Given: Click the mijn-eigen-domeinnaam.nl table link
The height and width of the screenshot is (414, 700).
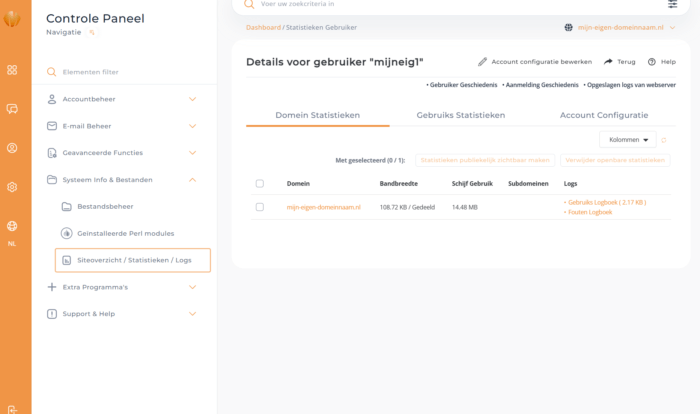Looking at the screenshot, I should click(x=324, y=207).
